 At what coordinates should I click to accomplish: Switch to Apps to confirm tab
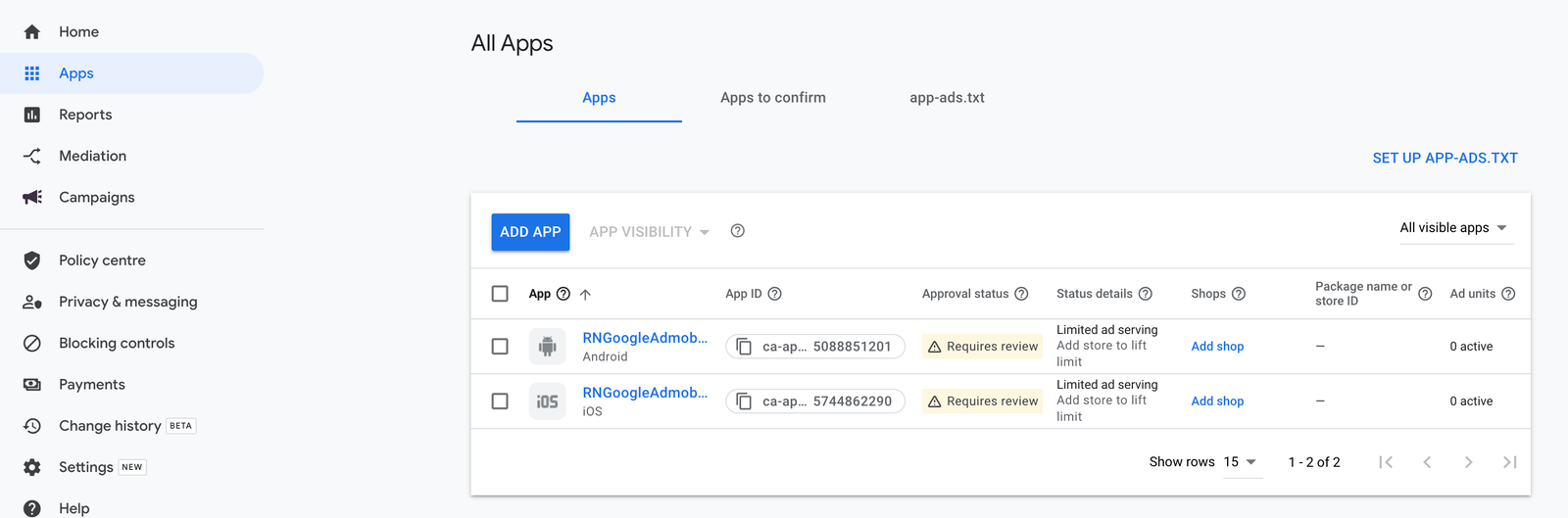773,98
